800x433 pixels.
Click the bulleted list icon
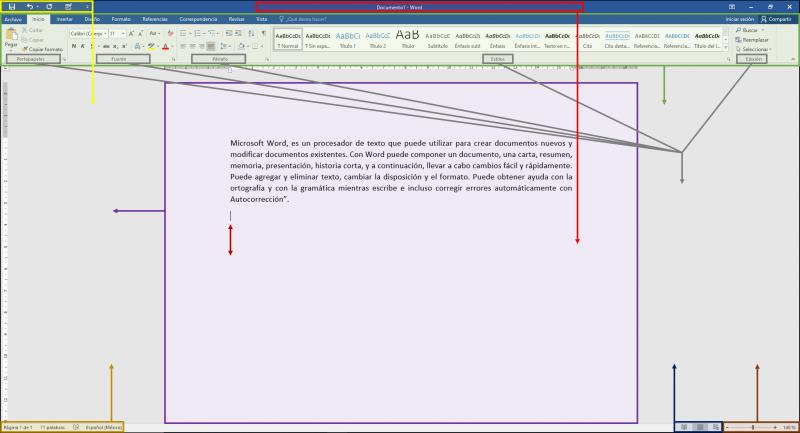click(183, 34)
